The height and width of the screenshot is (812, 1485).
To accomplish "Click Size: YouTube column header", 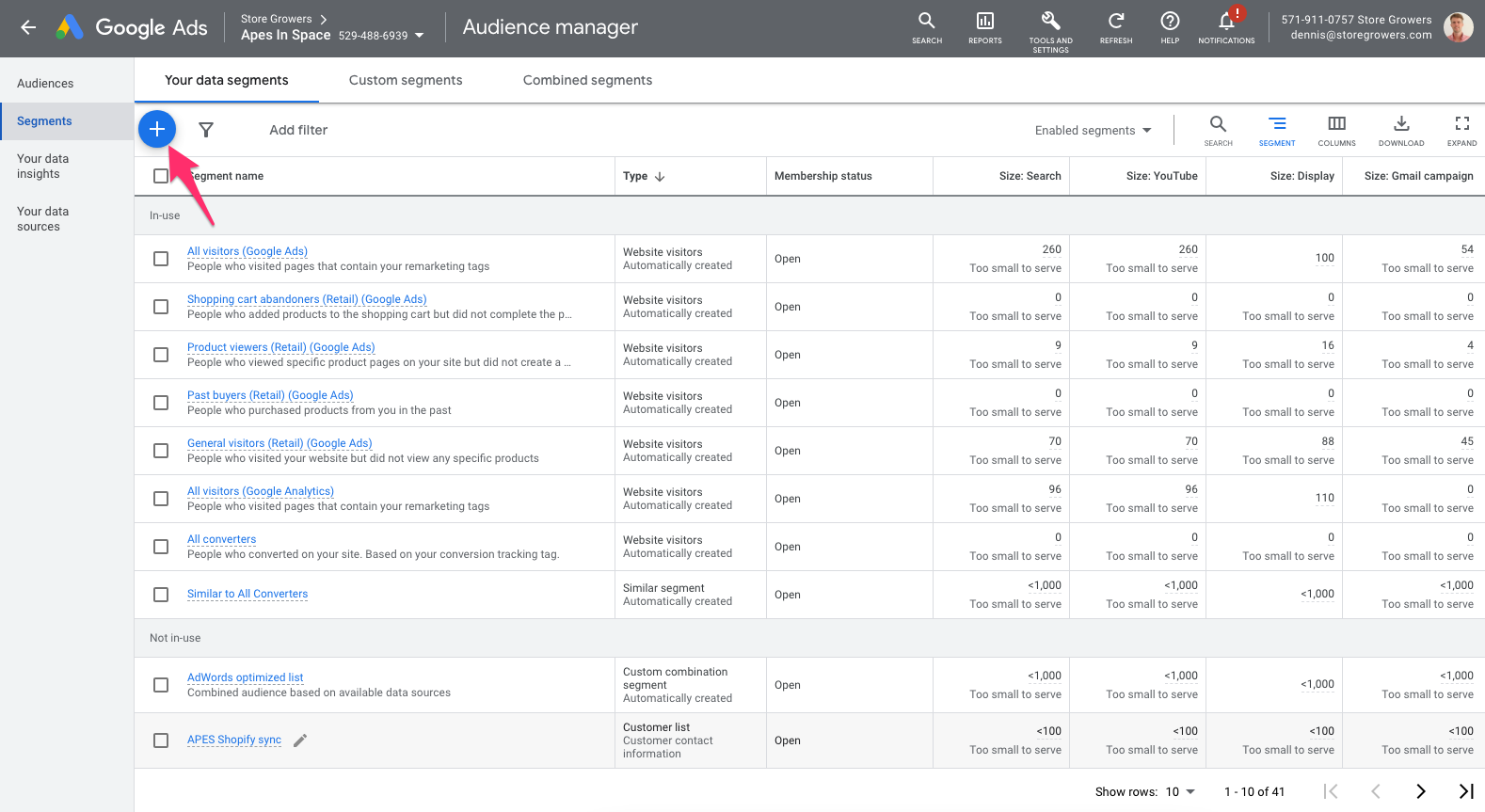I will tap(1162, 176).
